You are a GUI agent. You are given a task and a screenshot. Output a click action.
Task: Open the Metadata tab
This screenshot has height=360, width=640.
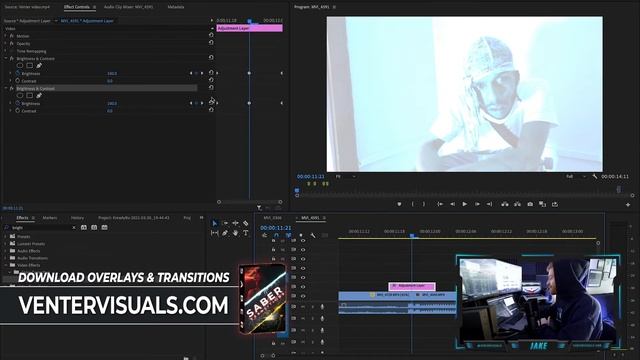pyautogui.click(x=176, y=7)
